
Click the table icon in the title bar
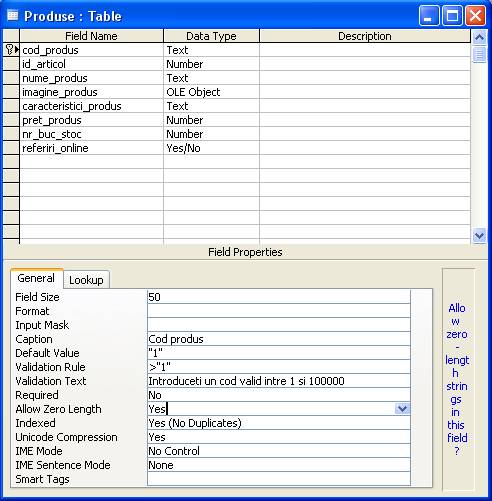point(13,15)
